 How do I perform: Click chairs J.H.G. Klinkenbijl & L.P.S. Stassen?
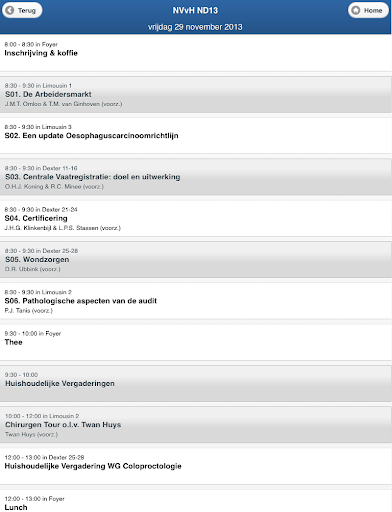pyautogui.click(x=63, y=228)
